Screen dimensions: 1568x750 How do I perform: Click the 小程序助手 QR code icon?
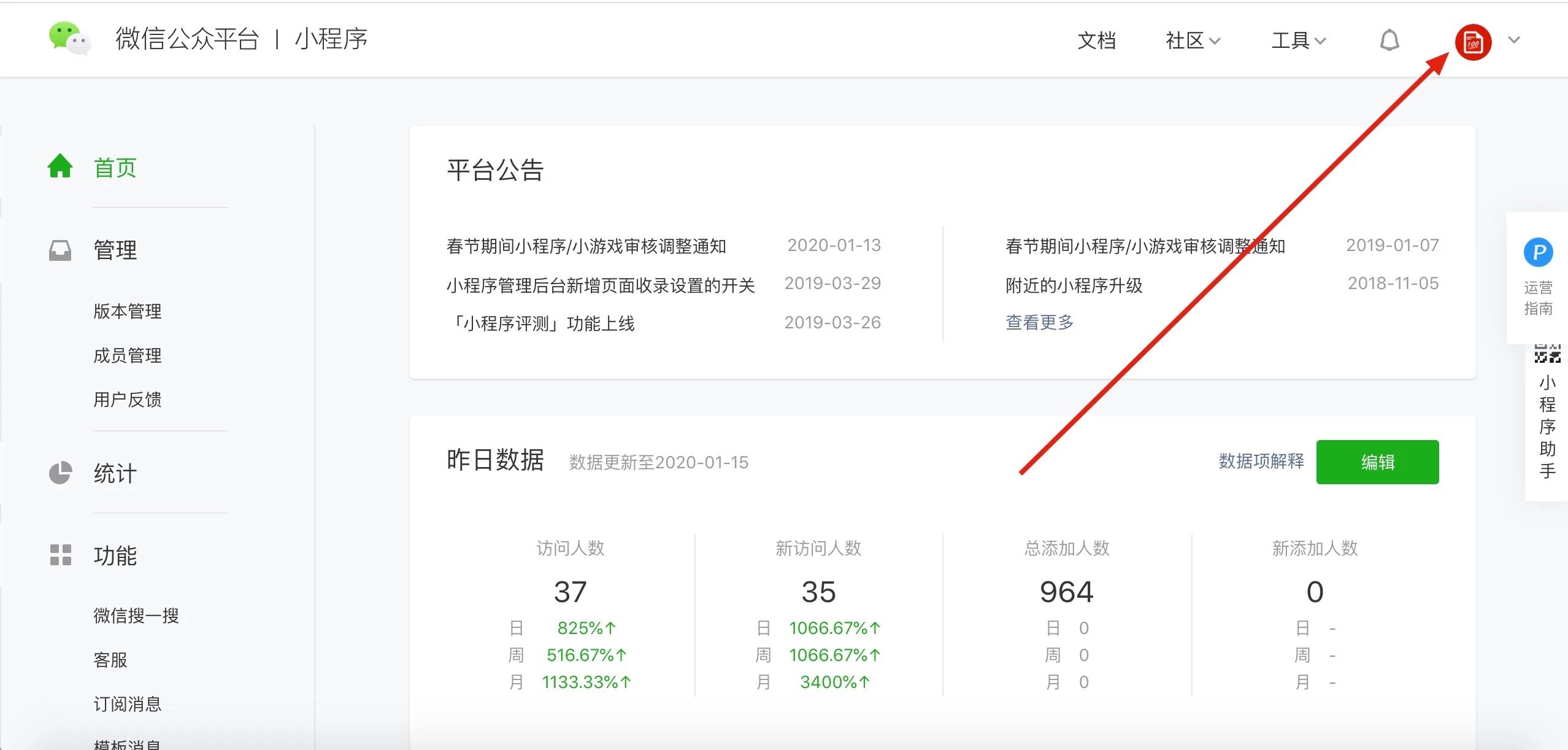pyautogui.click(x=1547, y=354)
